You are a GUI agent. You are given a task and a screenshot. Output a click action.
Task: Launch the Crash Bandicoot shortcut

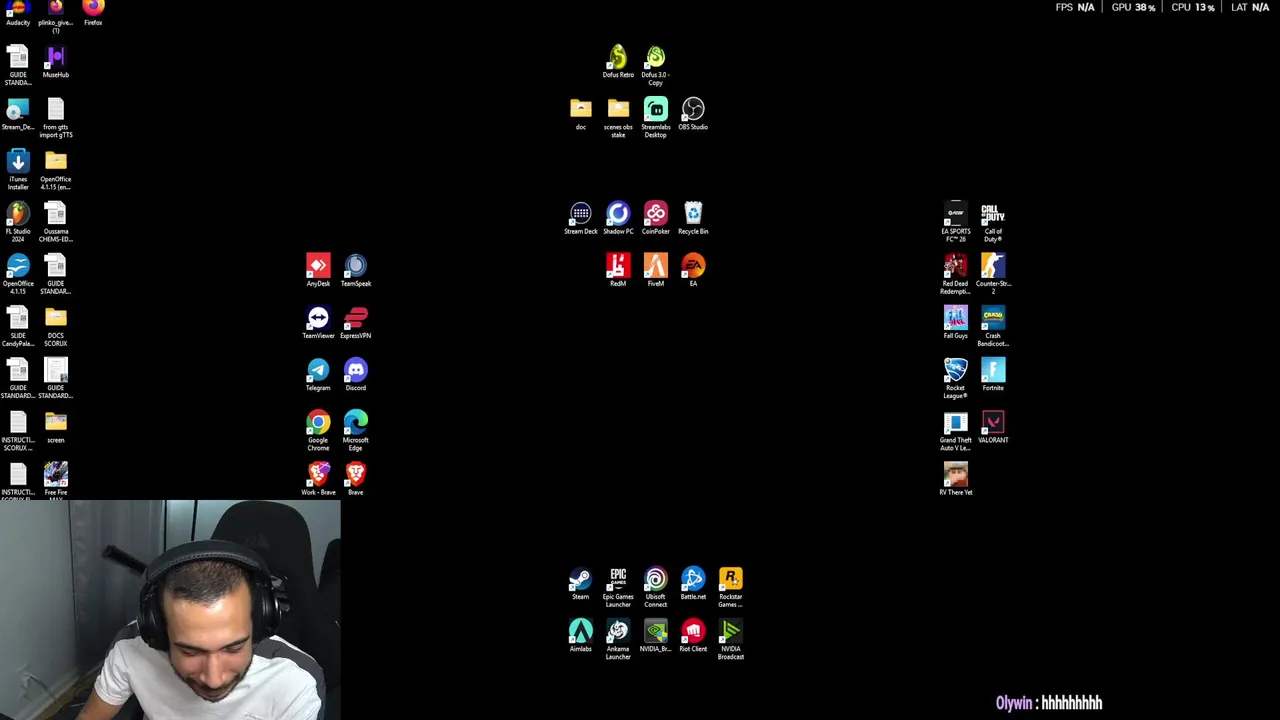click(993, 325)
